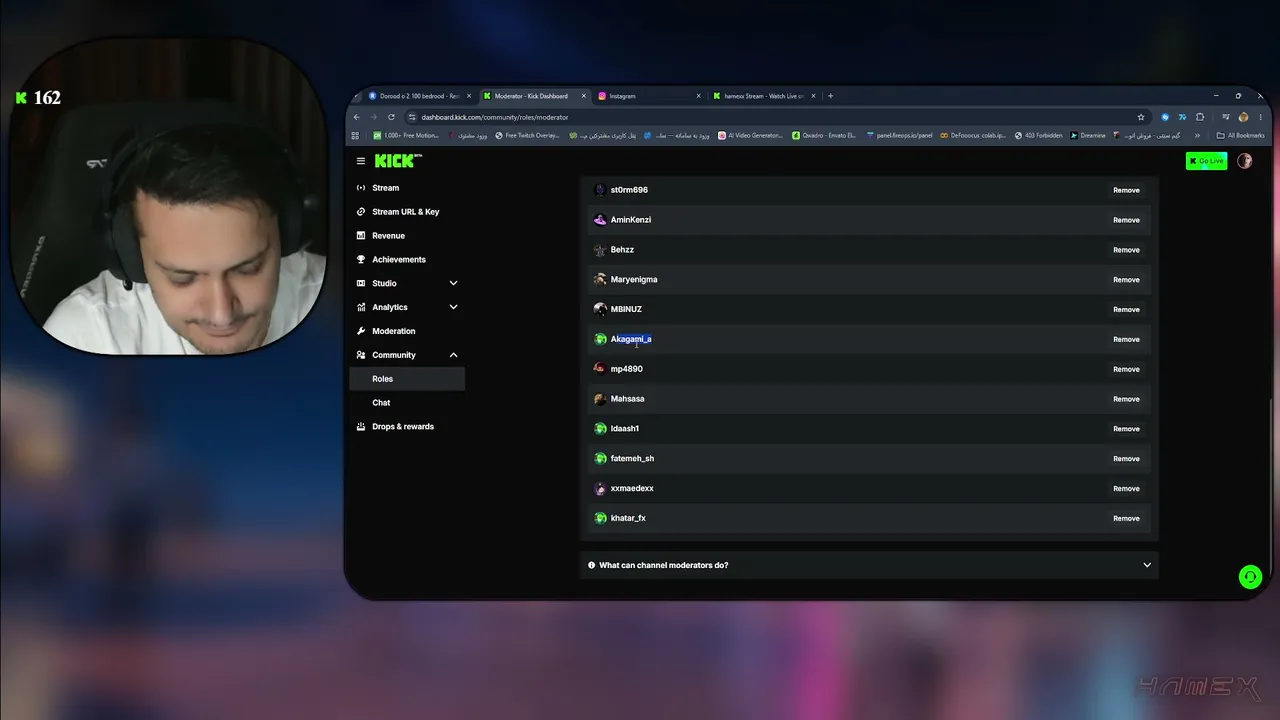This screenshot has width=1280, height=720.
Task: Click the green Go Live button
Action: tap(1206, 161)
